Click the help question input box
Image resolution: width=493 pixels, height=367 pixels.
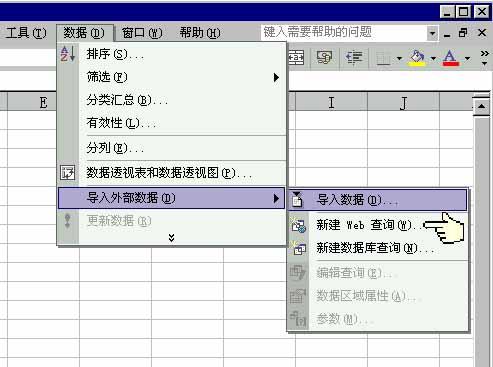(x=344, y=33)
